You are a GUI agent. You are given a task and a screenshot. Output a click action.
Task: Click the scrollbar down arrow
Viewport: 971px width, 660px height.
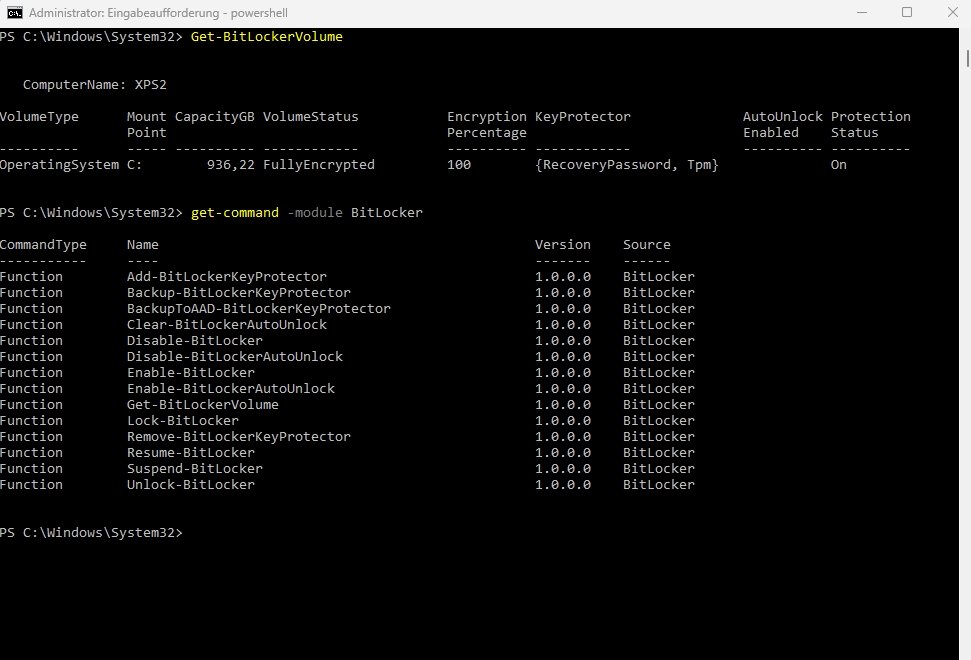pyautogui.click(x=964, y=652)
